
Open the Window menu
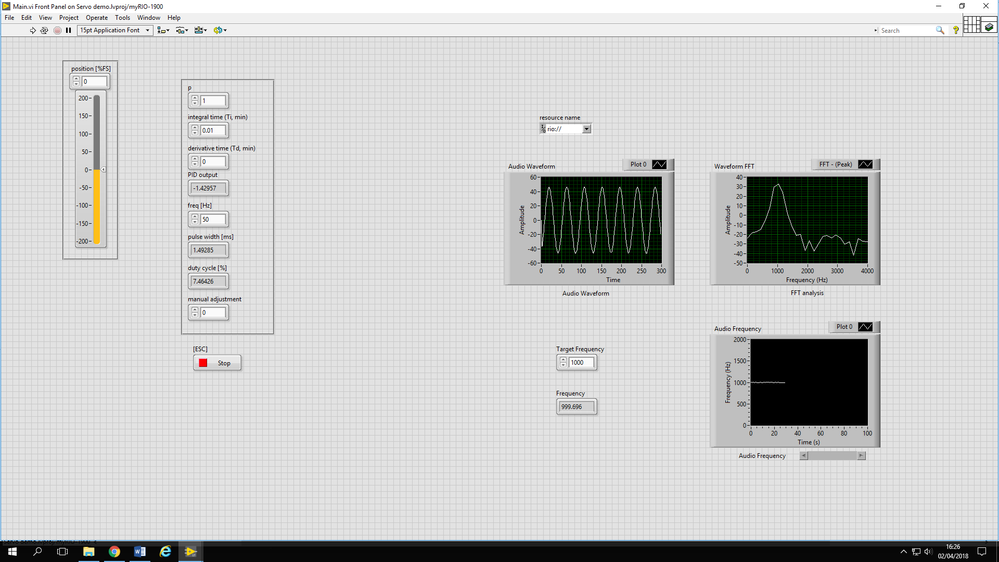click(x=148, y=18)
